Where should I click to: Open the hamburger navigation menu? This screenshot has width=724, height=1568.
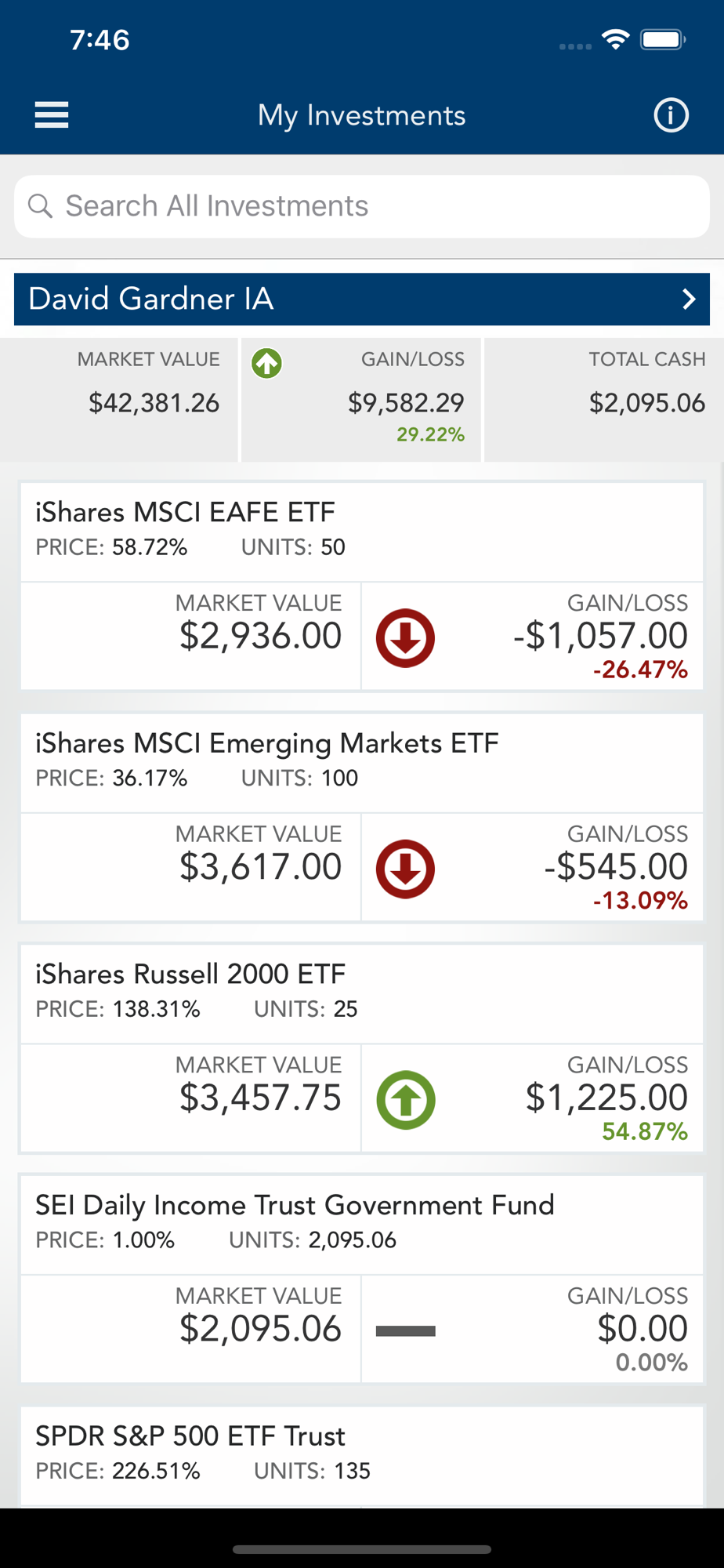pyautogui.click(x=52, y=115)
